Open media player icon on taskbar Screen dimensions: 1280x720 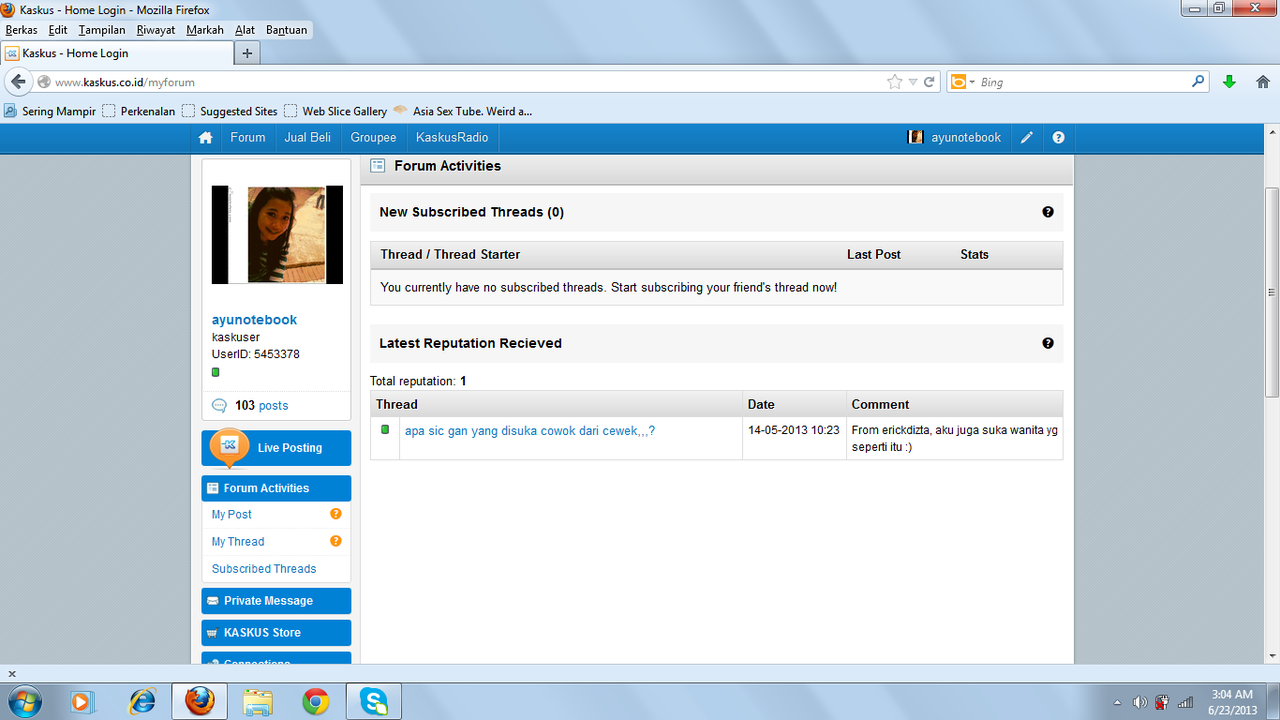(83, 702)
